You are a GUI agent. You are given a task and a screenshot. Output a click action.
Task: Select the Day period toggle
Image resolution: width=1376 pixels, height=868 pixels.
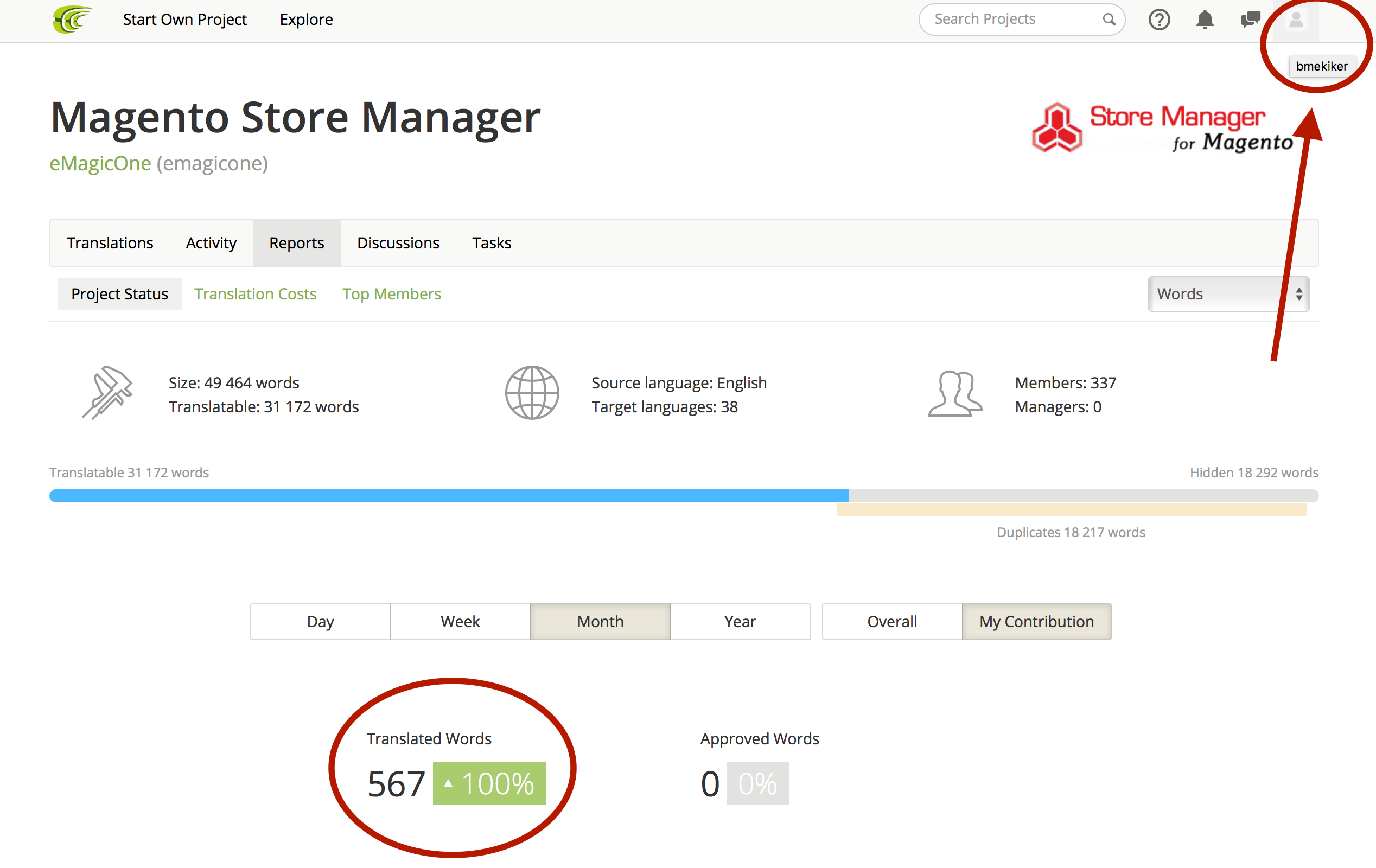click(321, 621)
